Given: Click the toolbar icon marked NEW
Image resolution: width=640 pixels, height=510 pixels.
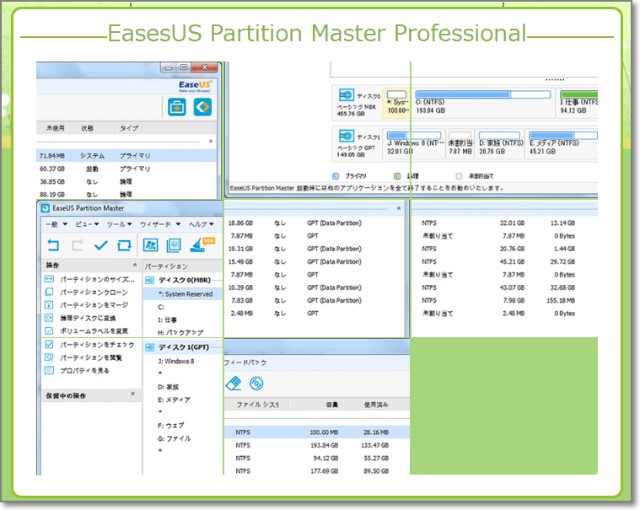Looking at the screenshot, I should pyautogui.click(x=196, y=245).
